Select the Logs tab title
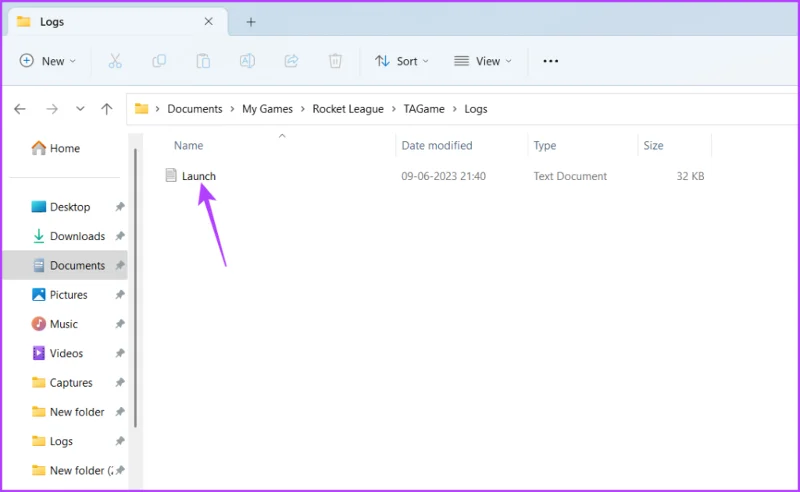800x492 pixels. pyautogui.click(x=52, y=22)
